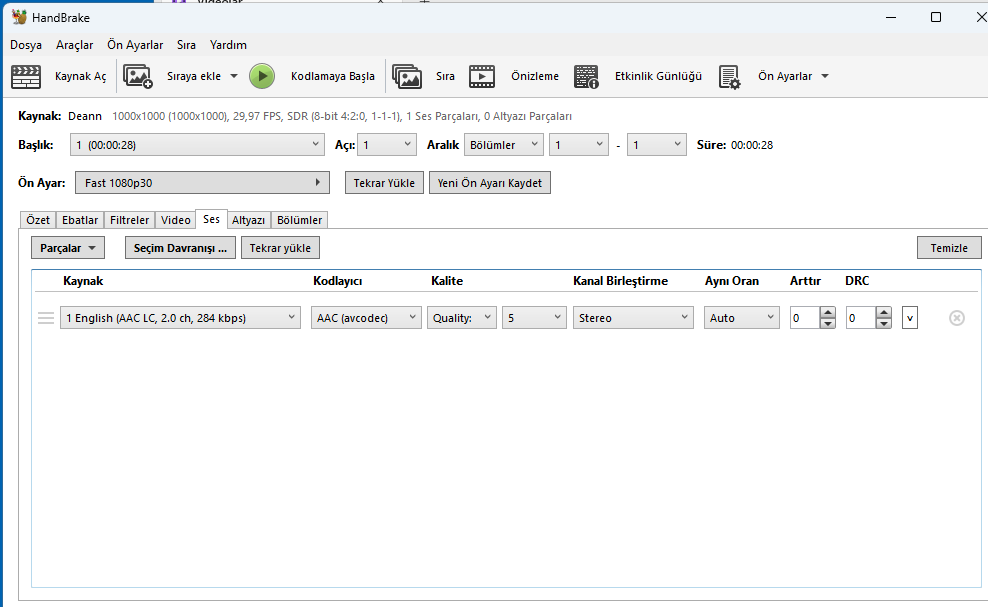The image size is (988, 607).
Task: Open the Araçlar menu
Action: tap(74, 45)
